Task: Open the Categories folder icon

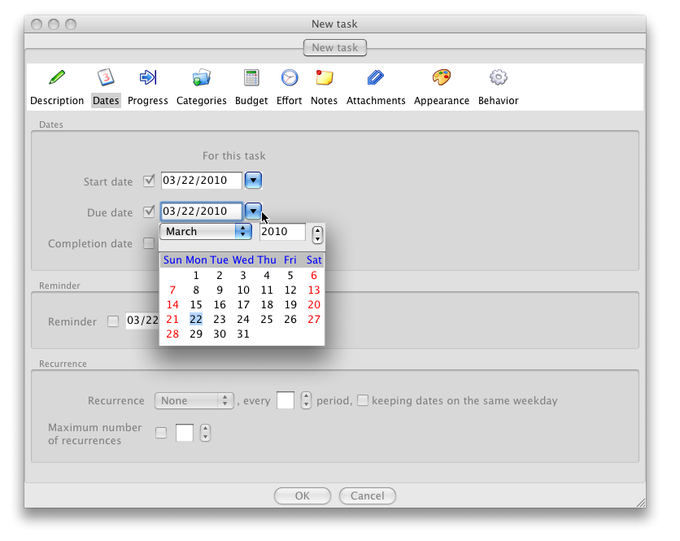Action: coord(201,78)
